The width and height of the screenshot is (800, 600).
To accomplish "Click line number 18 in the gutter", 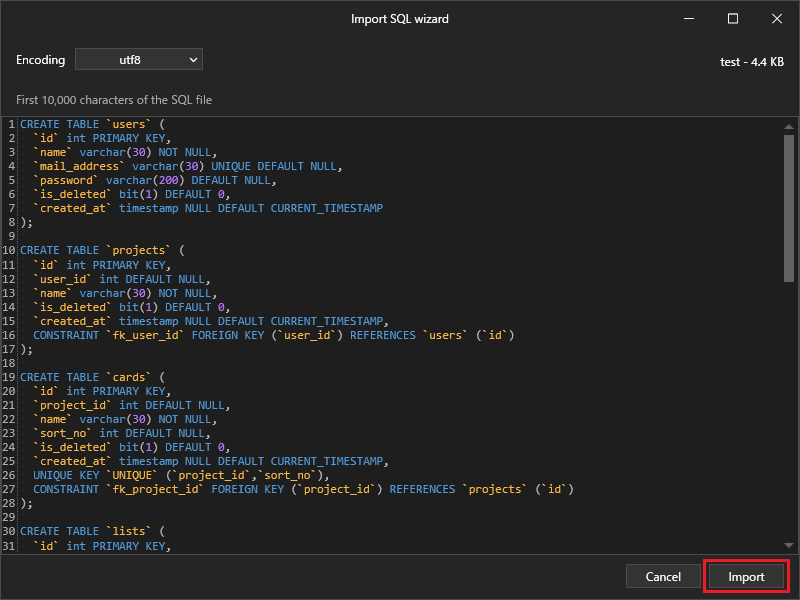I will 9,363.
